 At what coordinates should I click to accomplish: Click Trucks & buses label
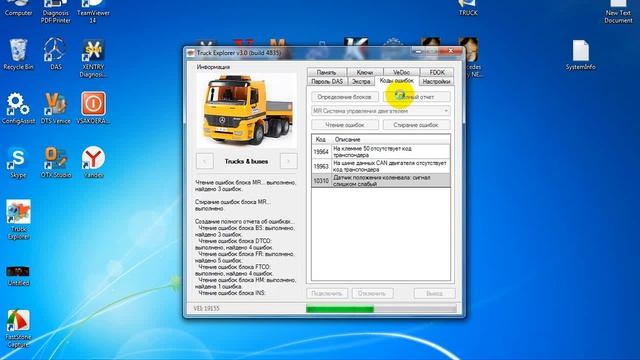pyautogui.click(x=246, y=161)
